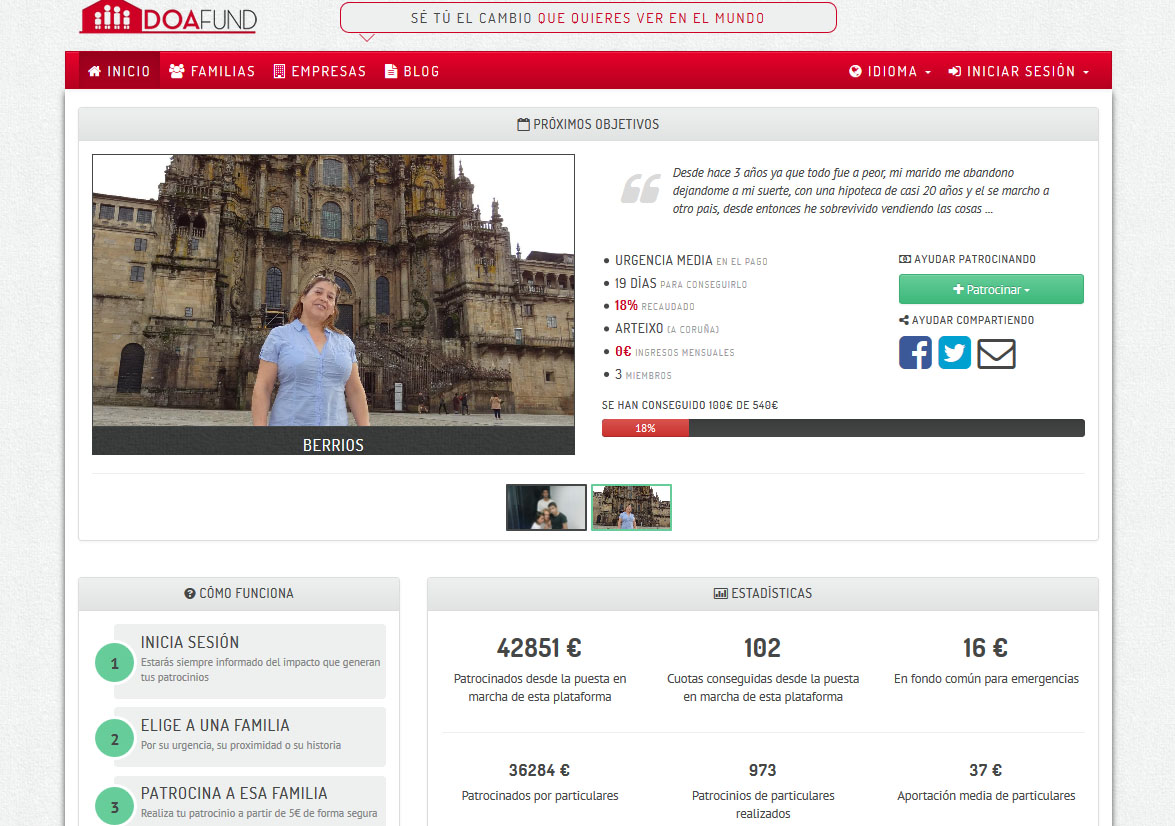The height and width of the screenshot is (826, 1175).
Task: Click the 102 quotas achieved figure
Action: (x=762, y=648)
